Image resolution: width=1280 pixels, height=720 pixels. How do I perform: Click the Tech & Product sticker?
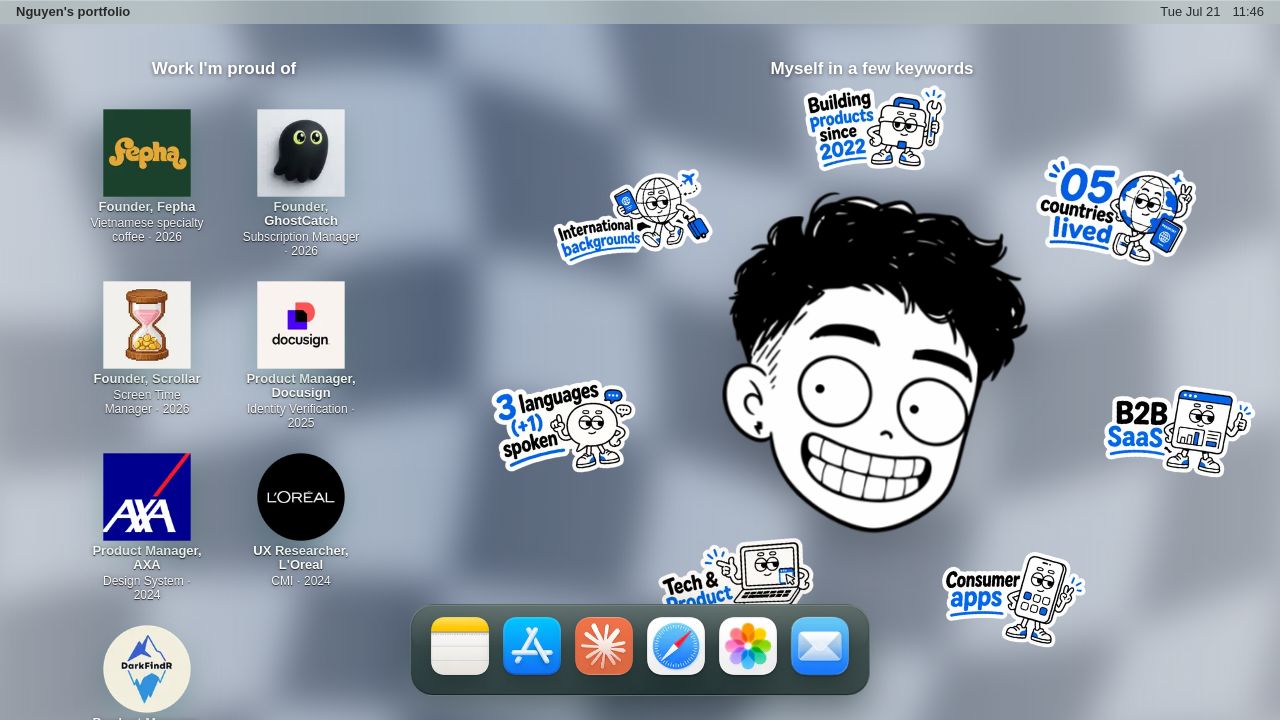(736, 573)
